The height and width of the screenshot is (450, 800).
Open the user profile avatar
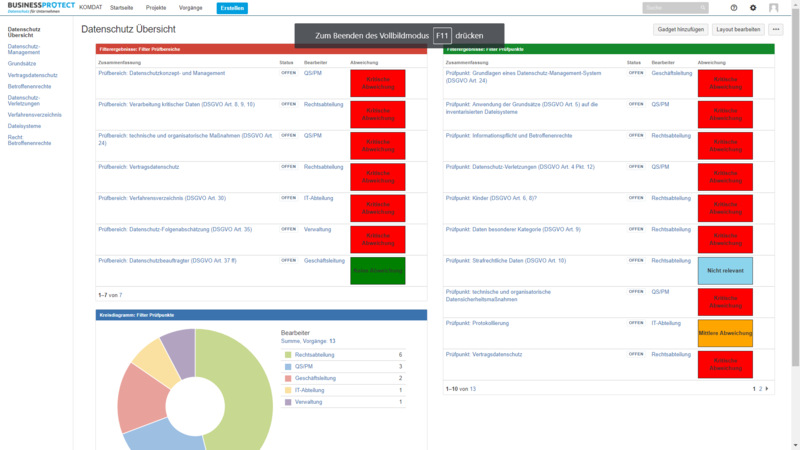(773, 8)
